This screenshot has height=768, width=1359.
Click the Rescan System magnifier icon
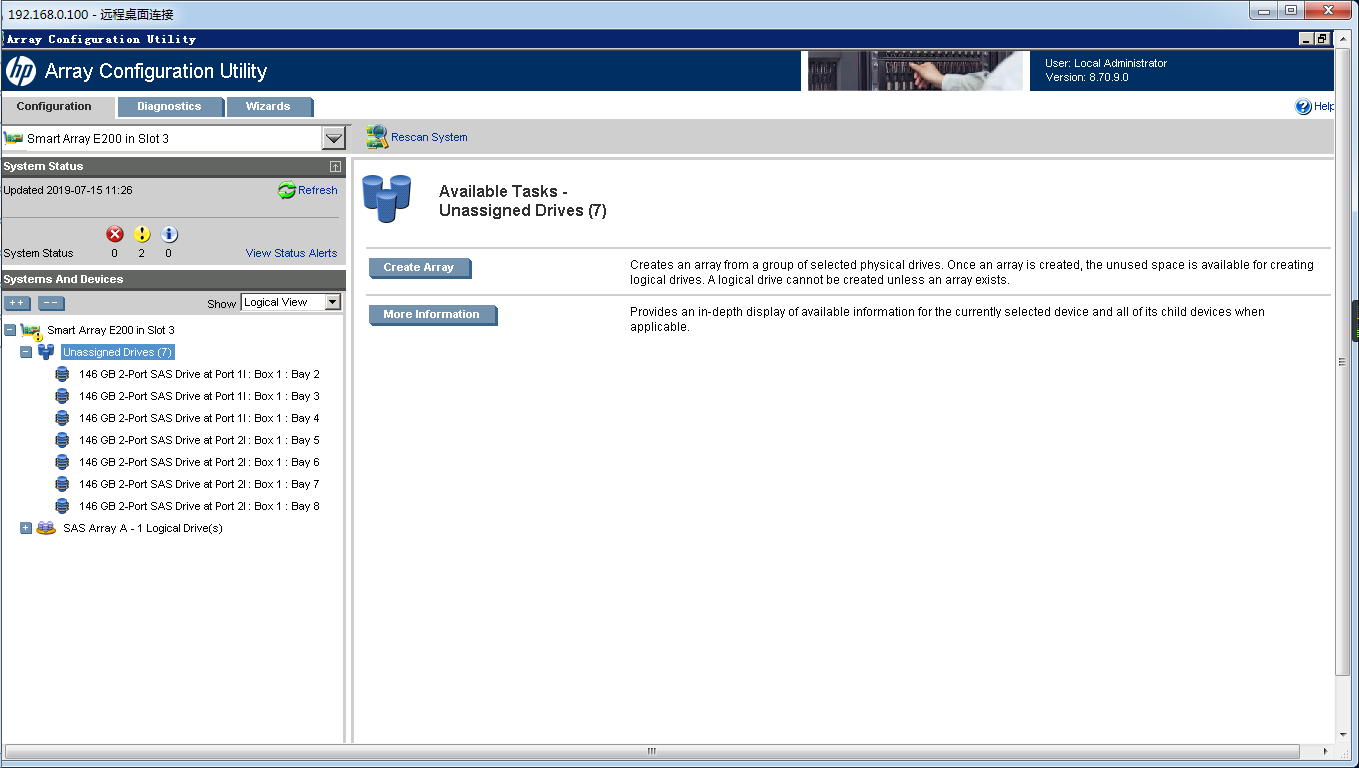coord(377,137)
